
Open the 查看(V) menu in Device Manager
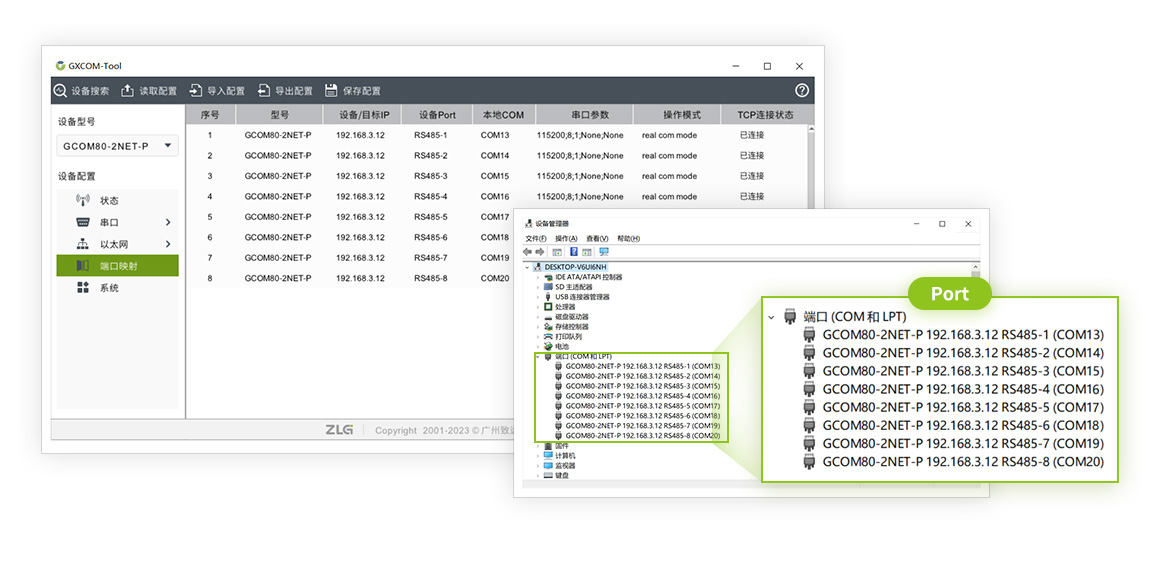click(x=597, y=239)
